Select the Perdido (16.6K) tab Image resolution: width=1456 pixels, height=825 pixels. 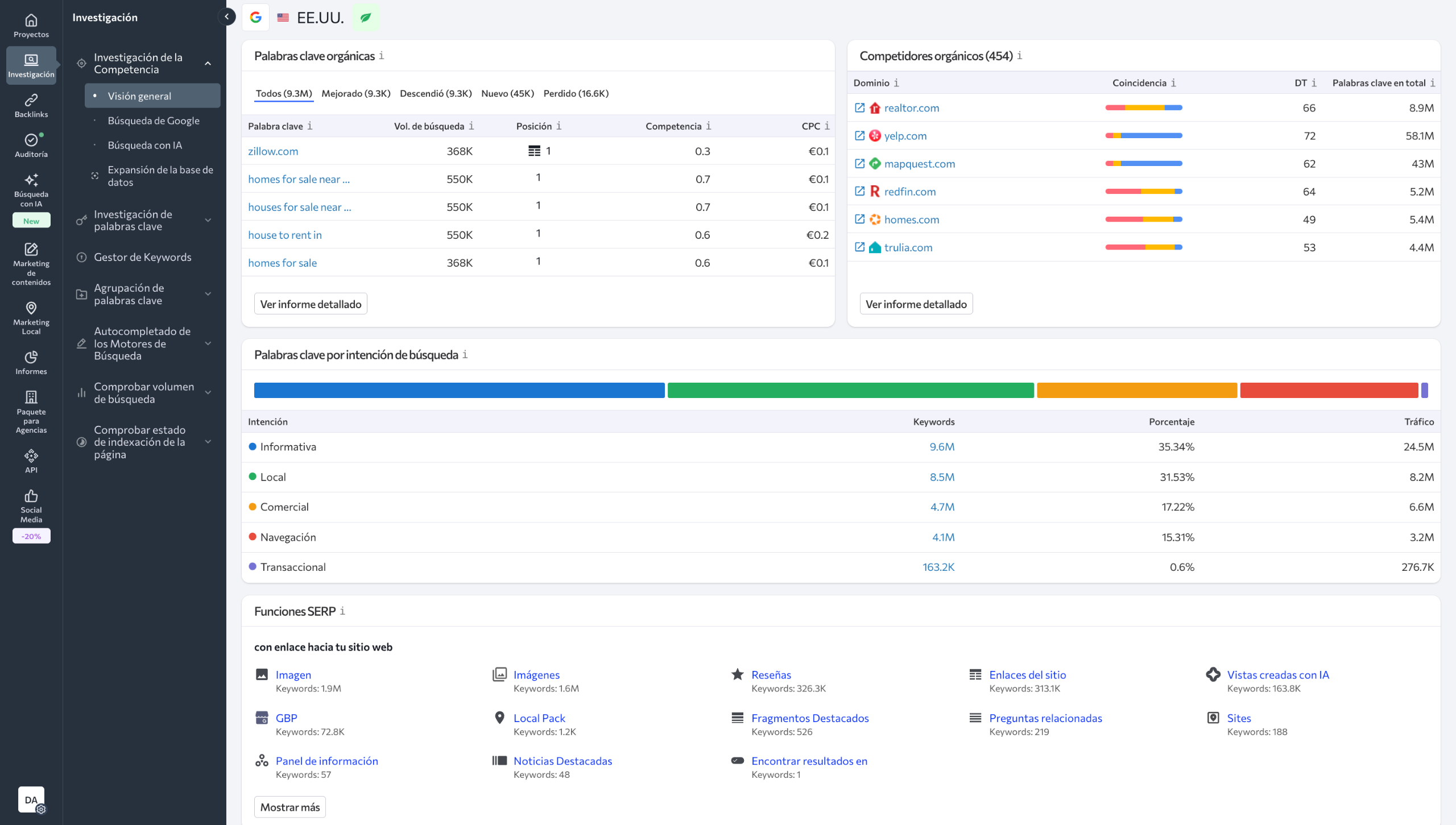(576, 93)
